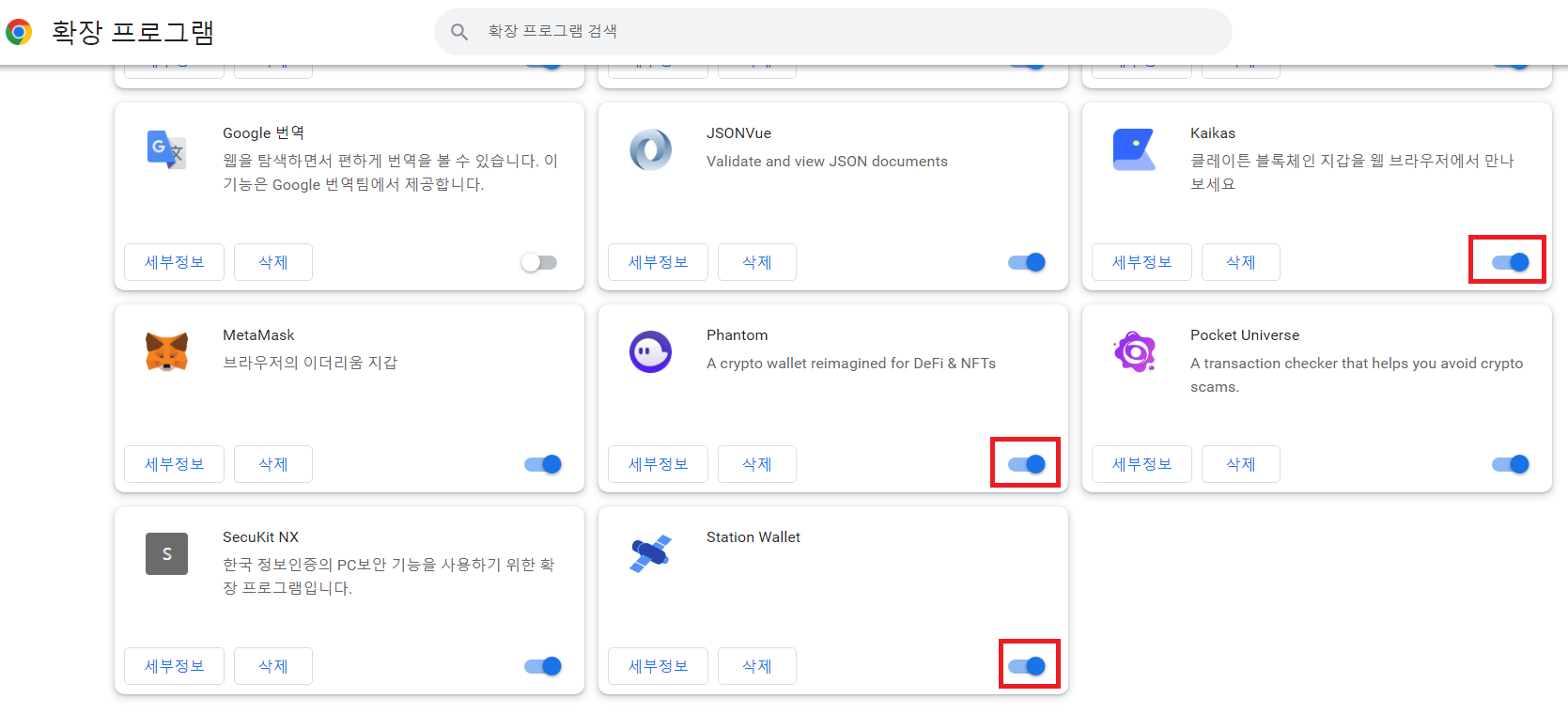This screenshot has width=1568, height=714.
Task: Toggle off the MetaMask extension
Action: point(543,464)
